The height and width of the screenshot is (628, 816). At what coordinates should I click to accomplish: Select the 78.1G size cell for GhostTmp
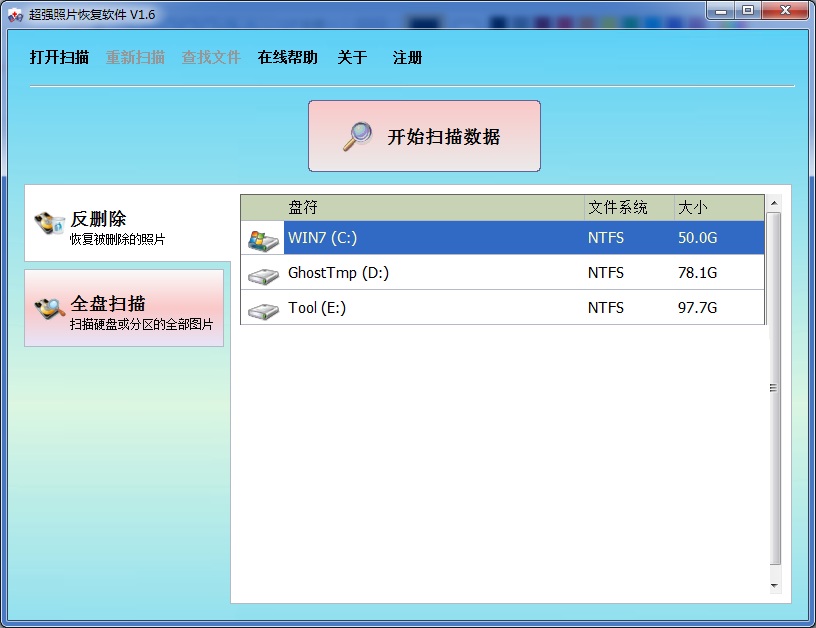[x=697, y=273]
